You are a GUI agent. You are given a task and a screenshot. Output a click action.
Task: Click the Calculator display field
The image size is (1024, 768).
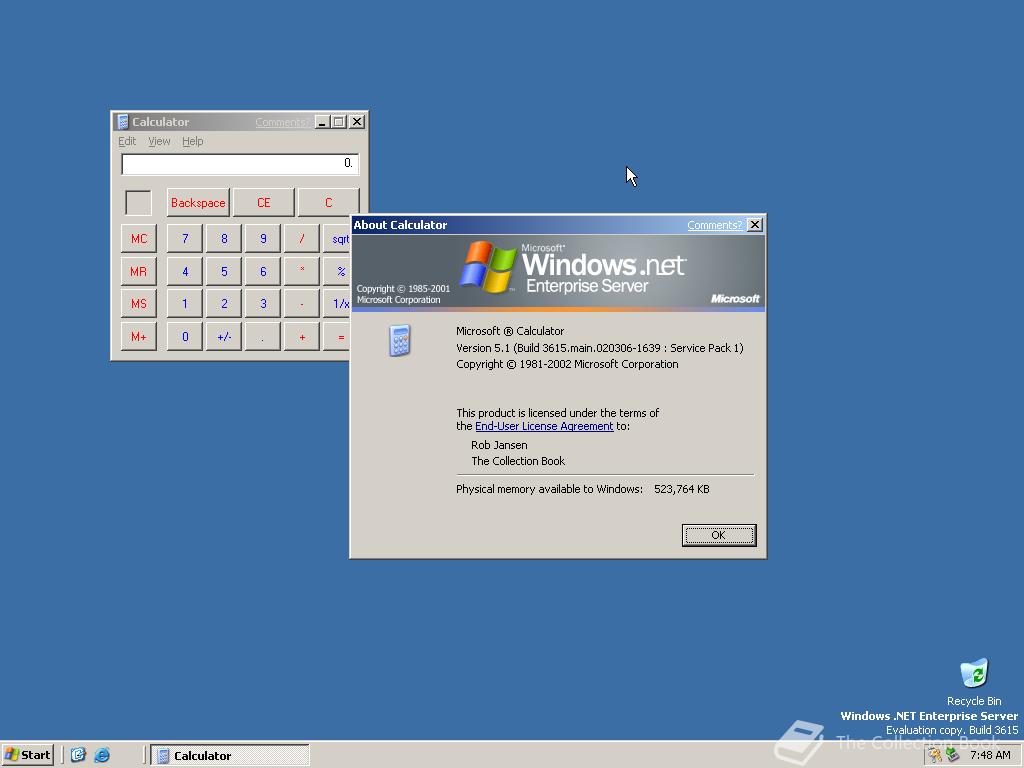[x=240, y=164]
